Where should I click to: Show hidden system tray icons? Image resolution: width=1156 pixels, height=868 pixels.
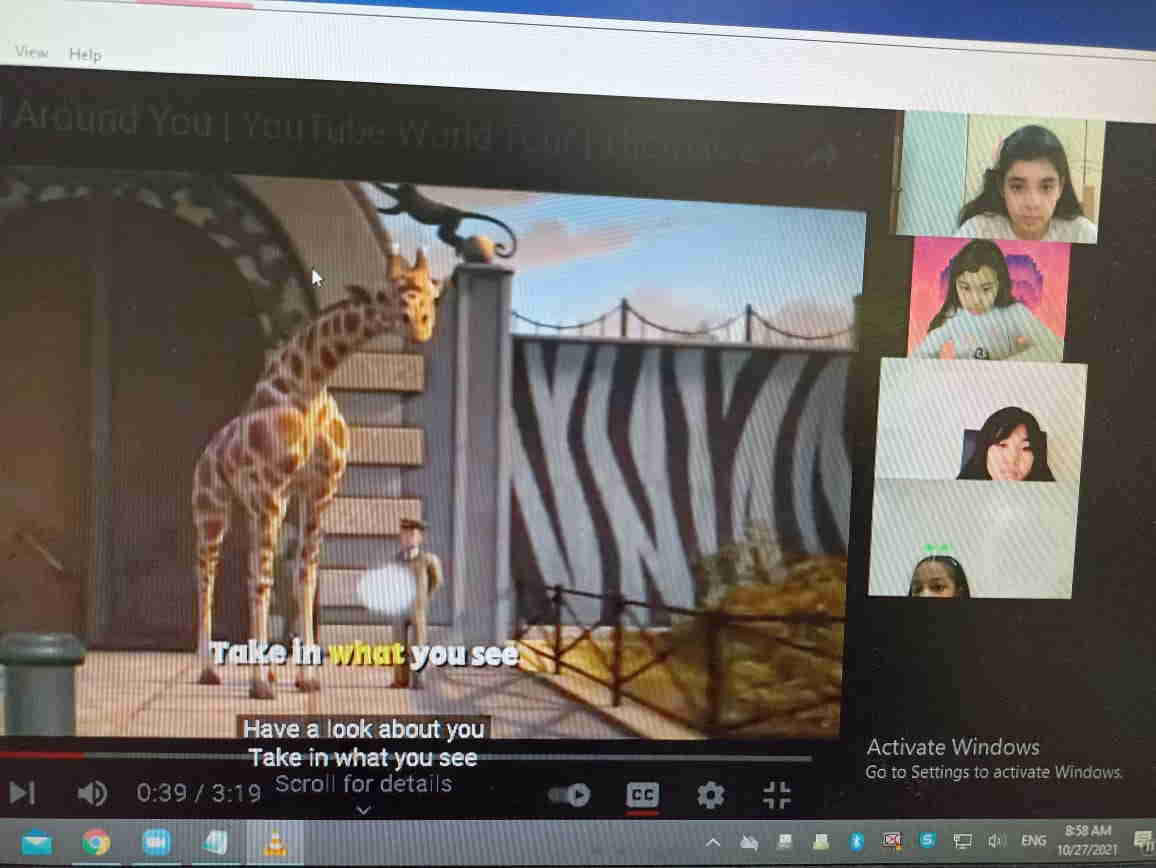coord(713,842)
